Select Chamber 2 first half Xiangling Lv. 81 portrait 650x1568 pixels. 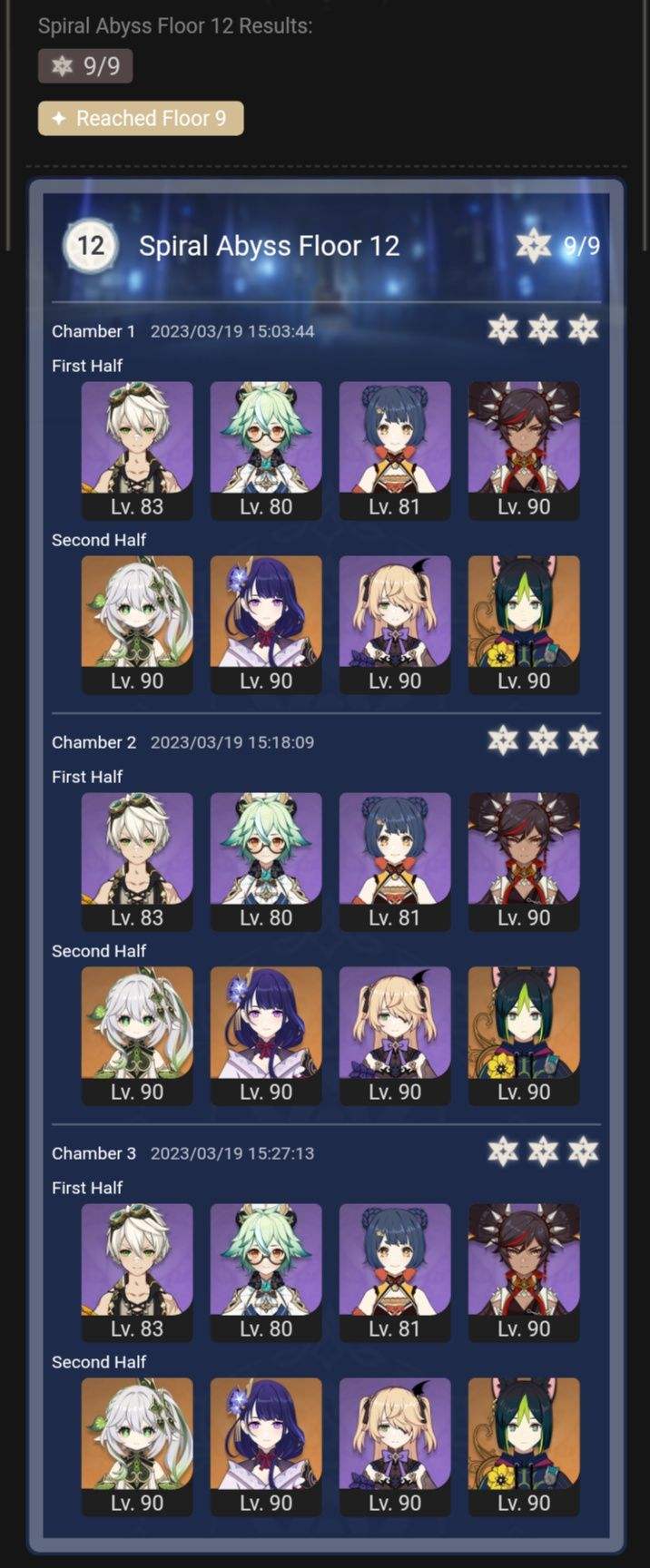pos(395,861)
